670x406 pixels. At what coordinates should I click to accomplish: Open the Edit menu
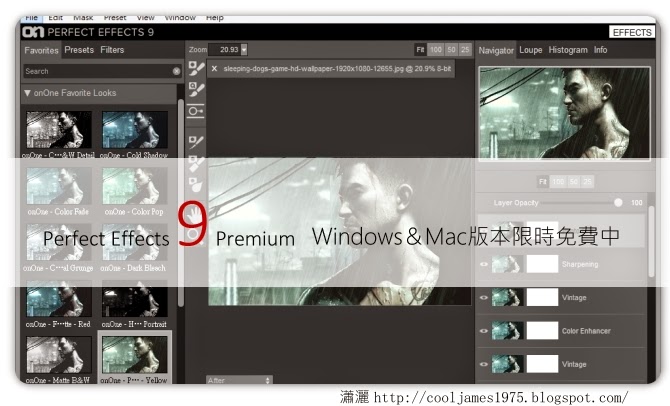click(56, 18)
